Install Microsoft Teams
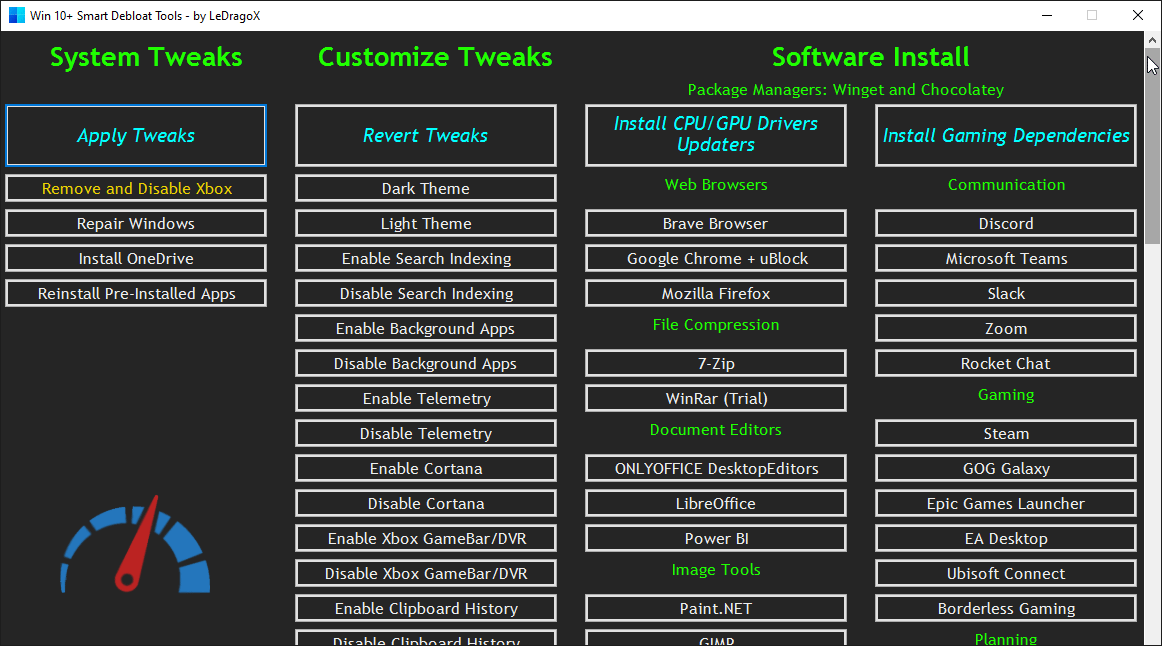The height and width of the screenshot is (646, 1162). (x=1006, y=258)
